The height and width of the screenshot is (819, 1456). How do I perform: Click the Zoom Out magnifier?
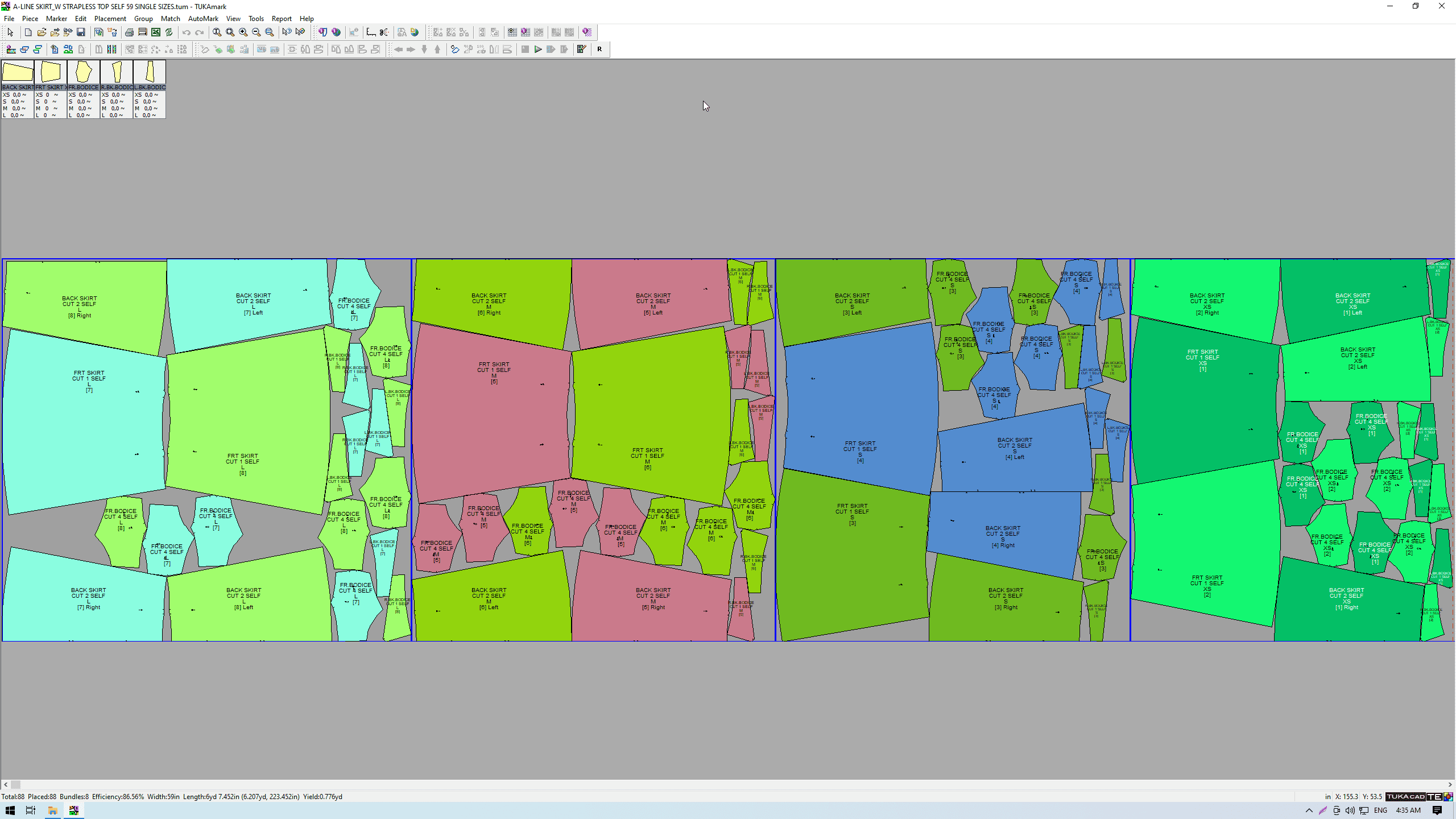click(x=257, y=32)
